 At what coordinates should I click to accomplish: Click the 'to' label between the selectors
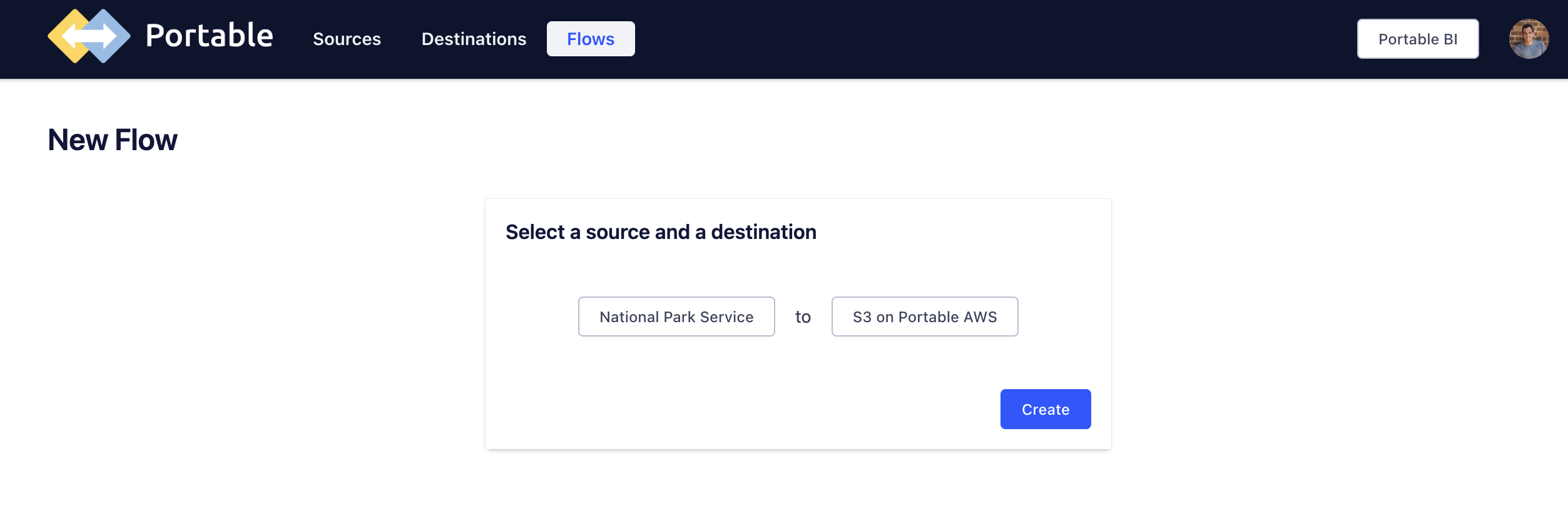pyautogui.click(x=803, y=317)
